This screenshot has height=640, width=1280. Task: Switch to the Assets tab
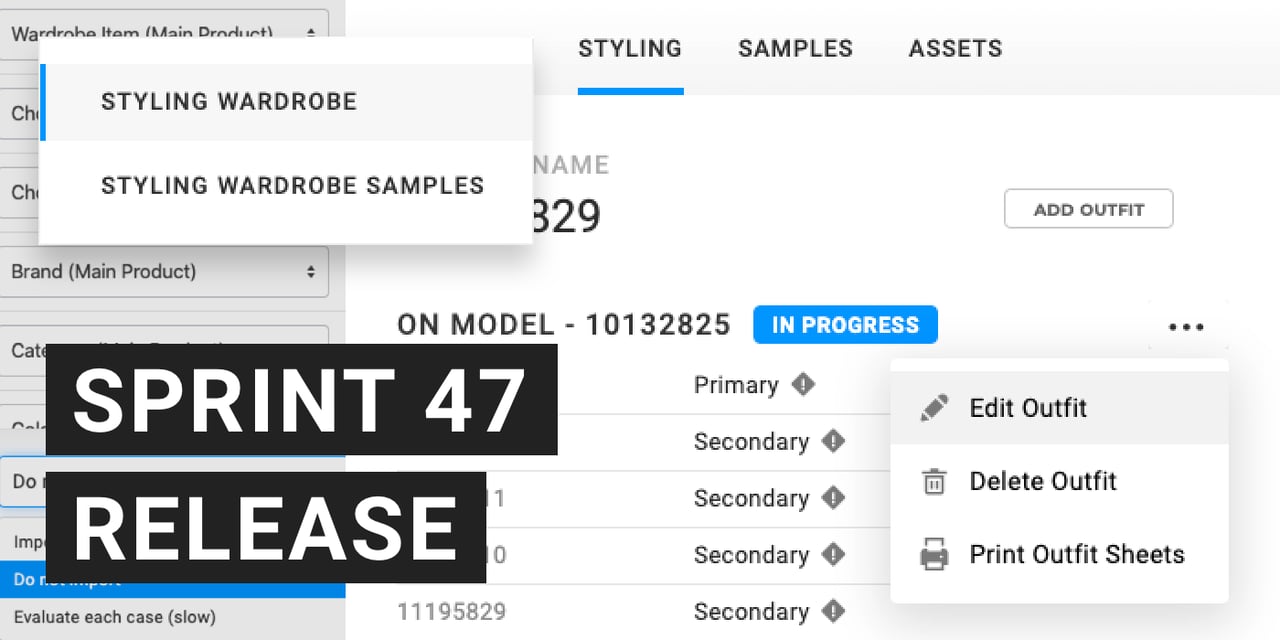955,48
